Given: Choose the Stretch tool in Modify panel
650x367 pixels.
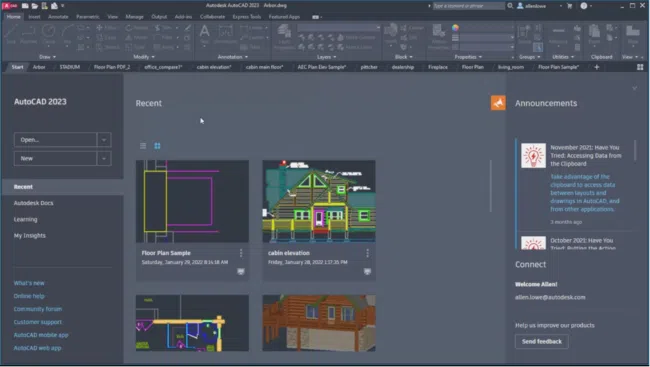Looking at the screenshot, I should [107, 47].
